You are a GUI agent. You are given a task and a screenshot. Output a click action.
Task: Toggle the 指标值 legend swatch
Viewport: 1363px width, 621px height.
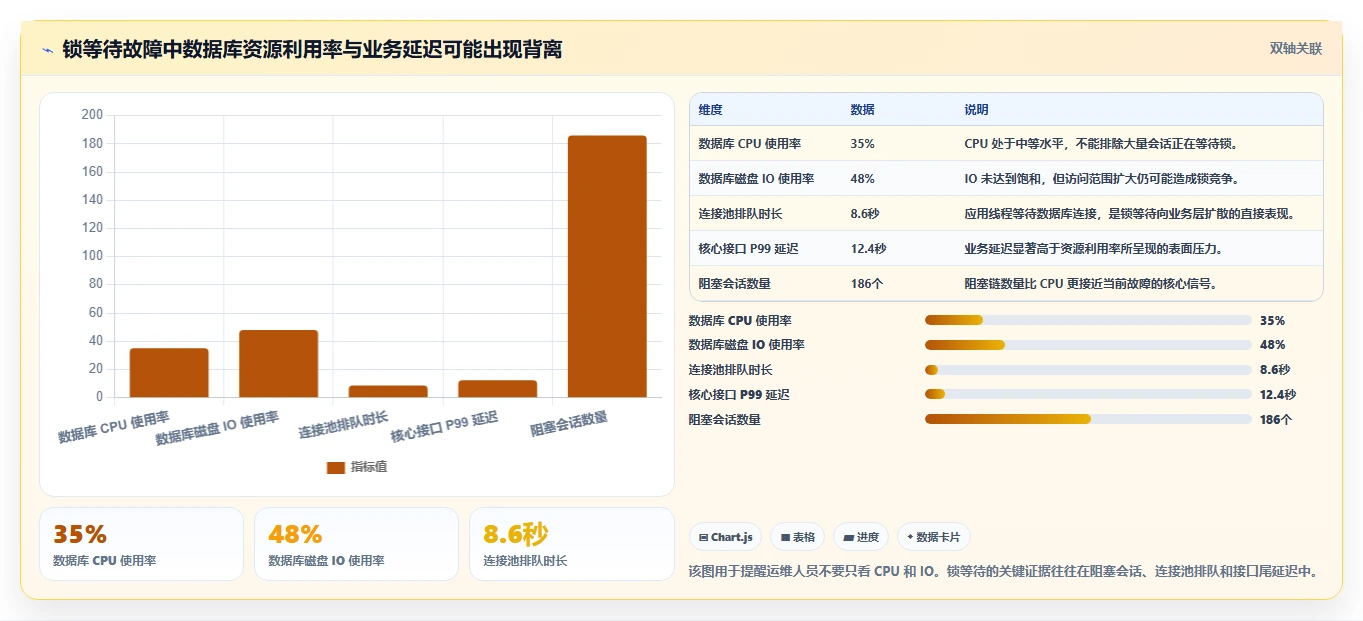[x=336, y=467]
